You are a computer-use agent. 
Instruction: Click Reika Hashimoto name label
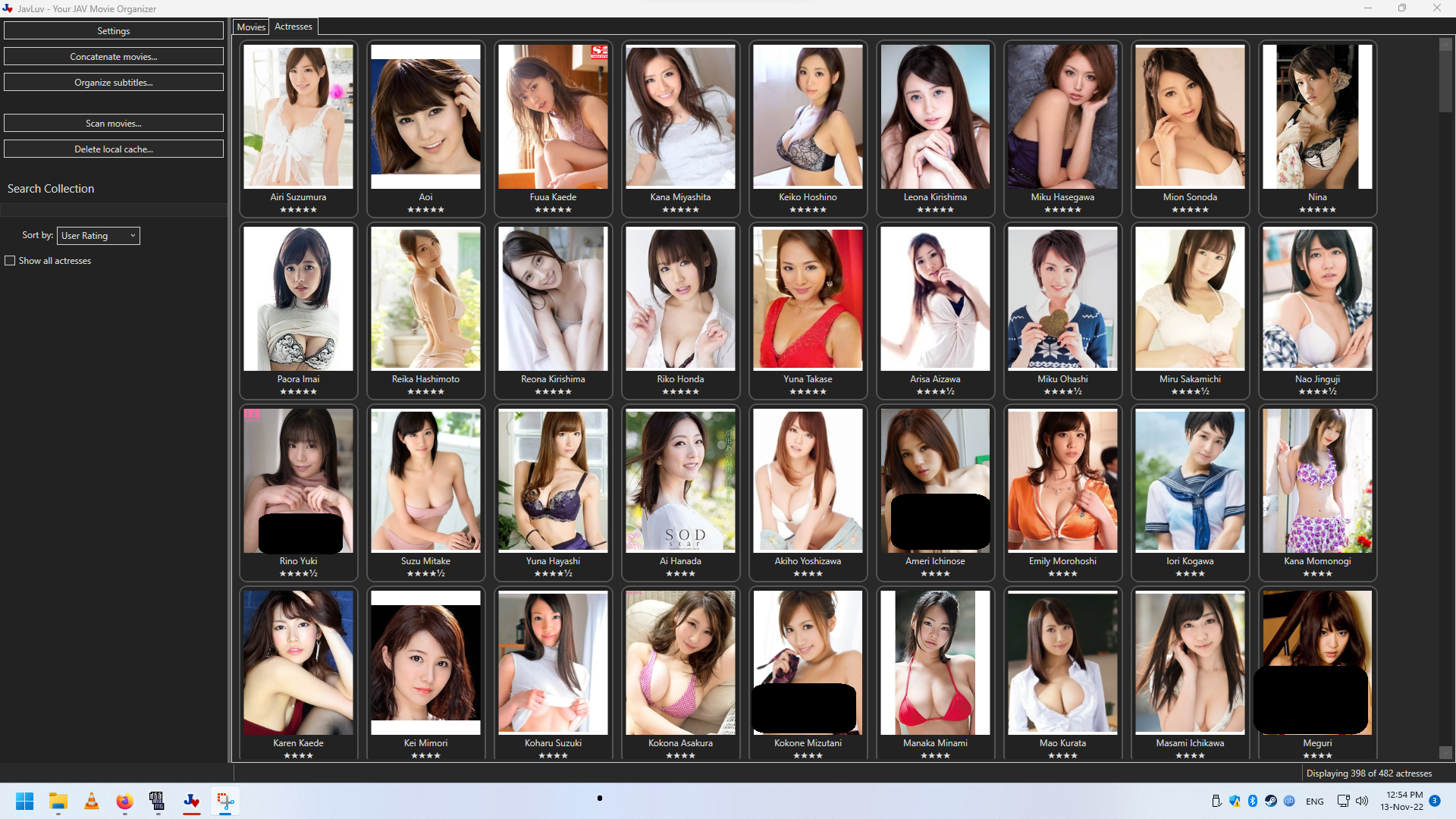click(425, 379)
